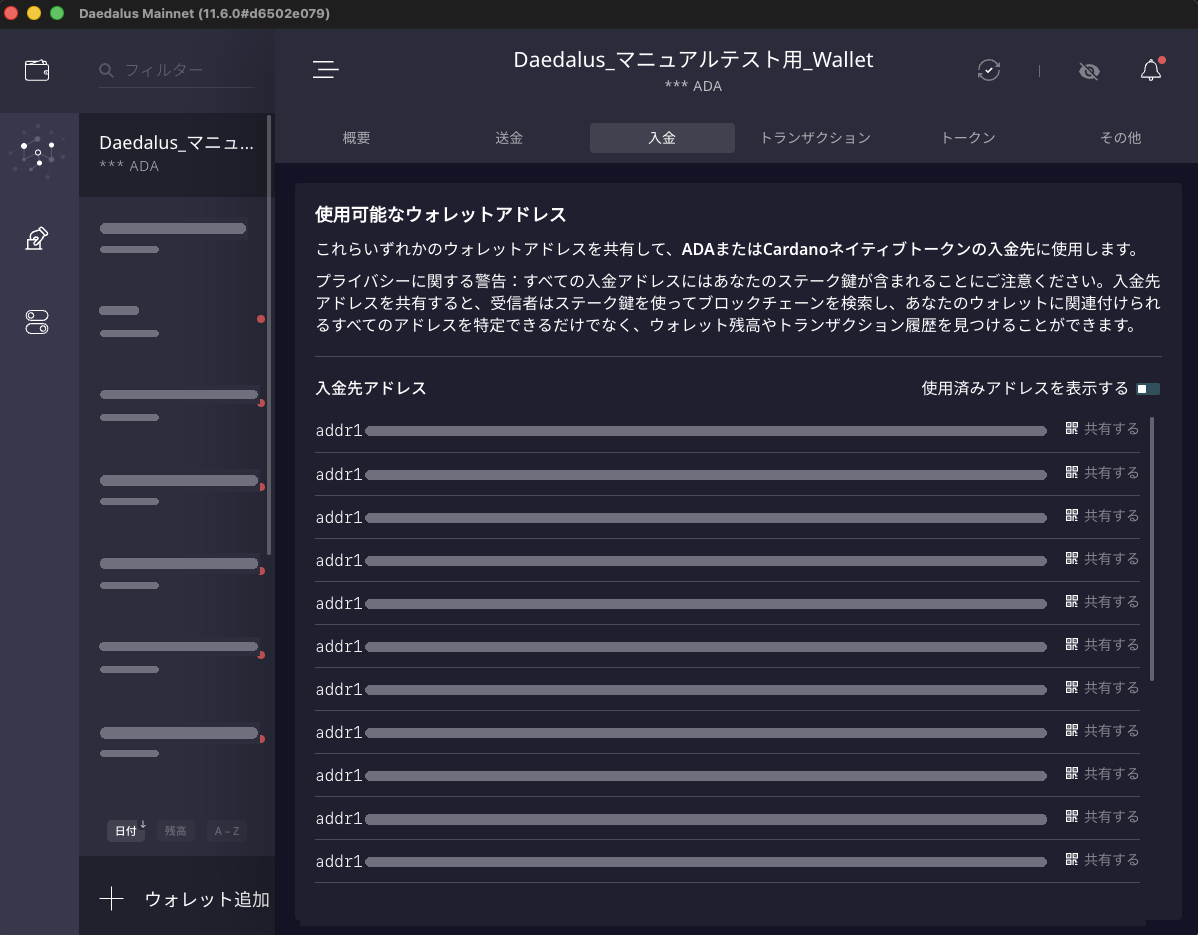Click the hamburger menu icon

325,70
